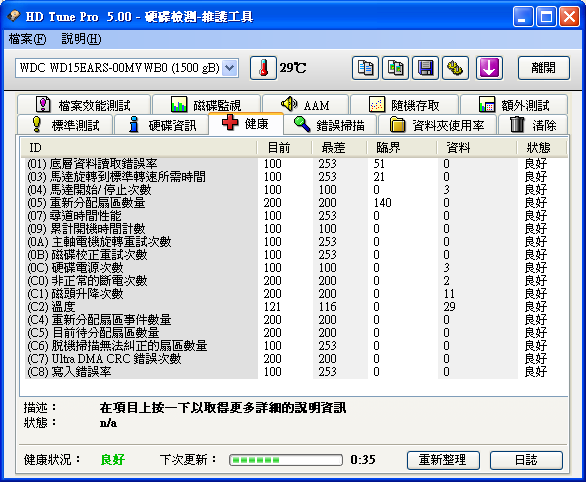Click threshold value 140 in row (05)
This screenshot has height=482, width=586.
click(383, 203)
